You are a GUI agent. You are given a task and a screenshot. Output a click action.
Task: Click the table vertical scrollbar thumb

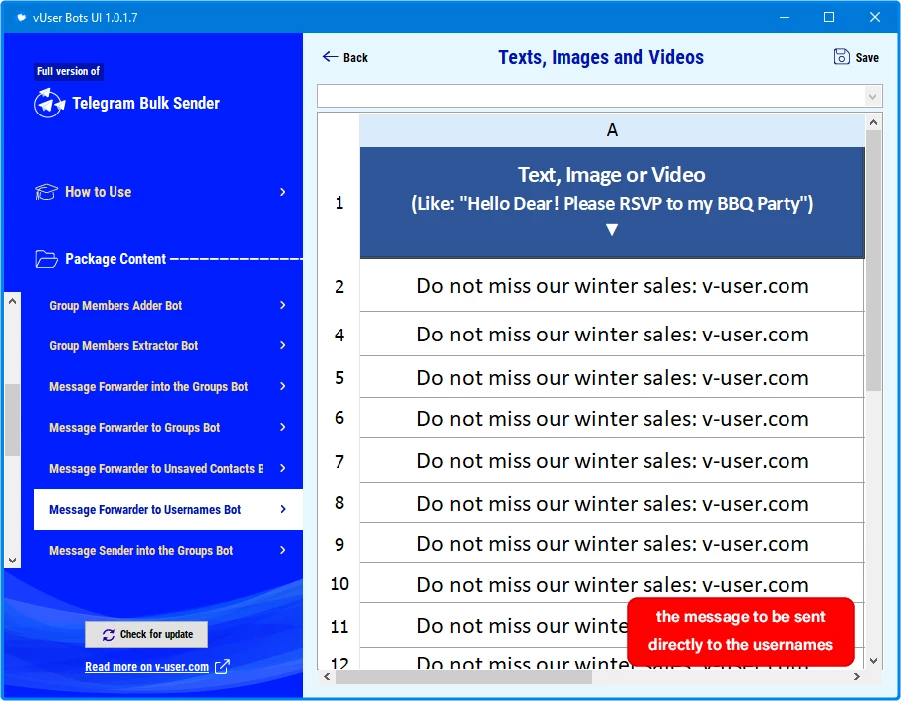pos(873,260)
